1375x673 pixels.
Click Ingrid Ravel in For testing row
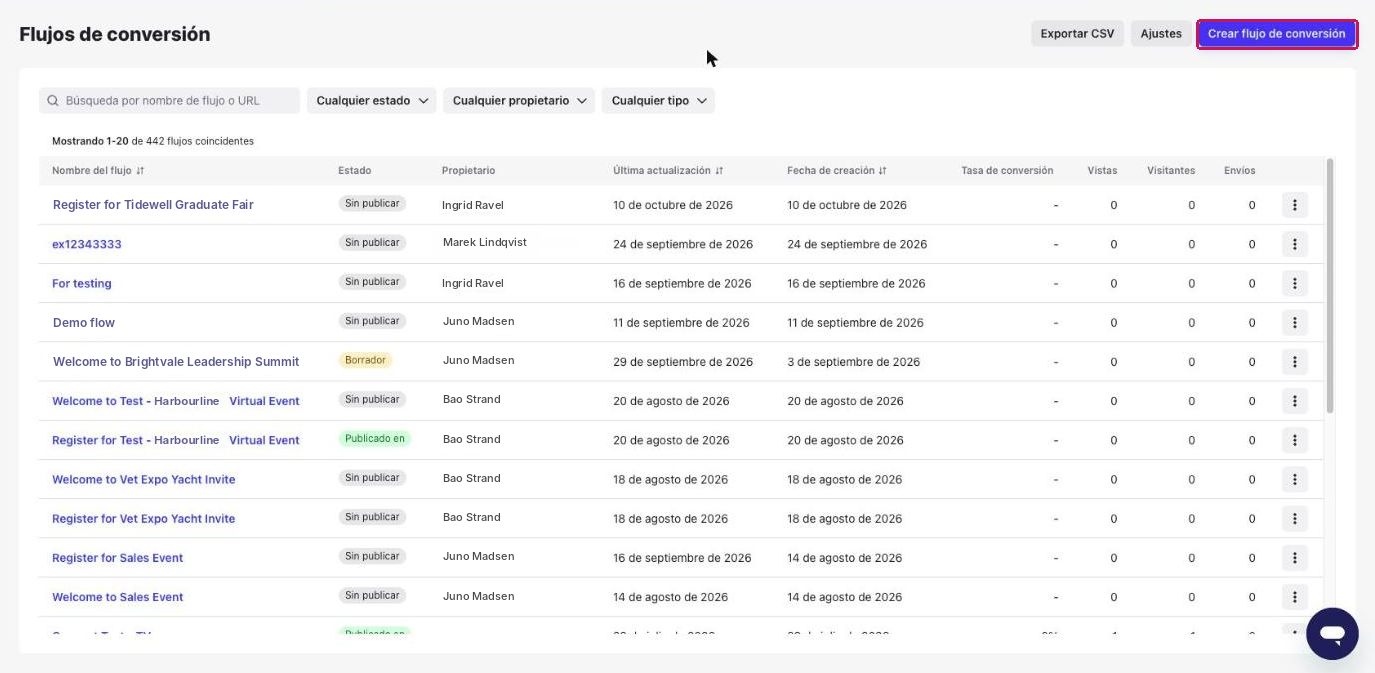pos(473,283)
